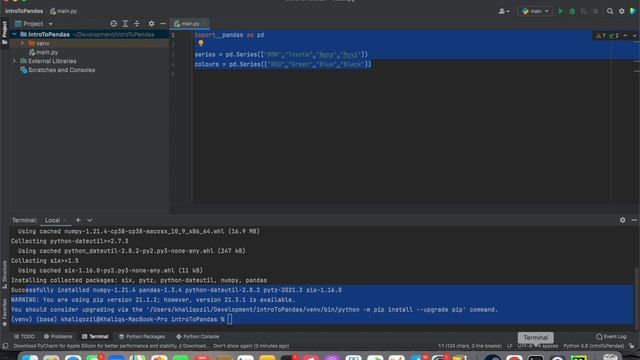Image resolution: width=640 pixels, height=360 pixels.
Task: Click import pandas line in editor
Action: tap(229, 35)
